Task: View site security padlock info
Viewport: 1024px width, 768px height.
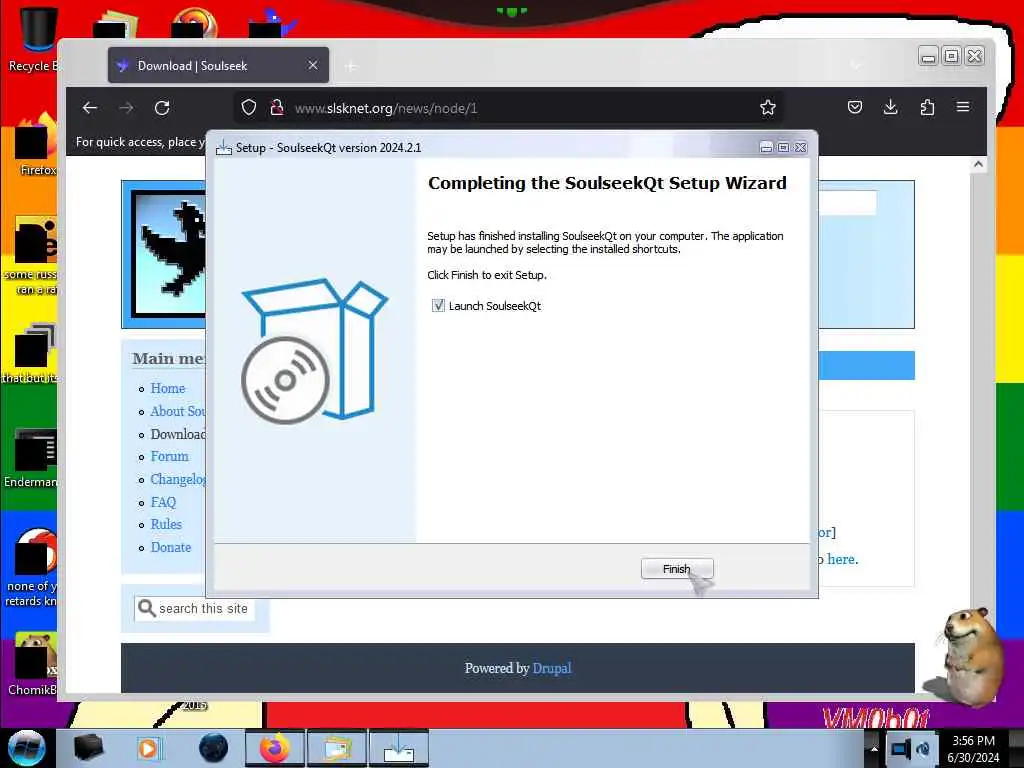Action: coord(277,108)
